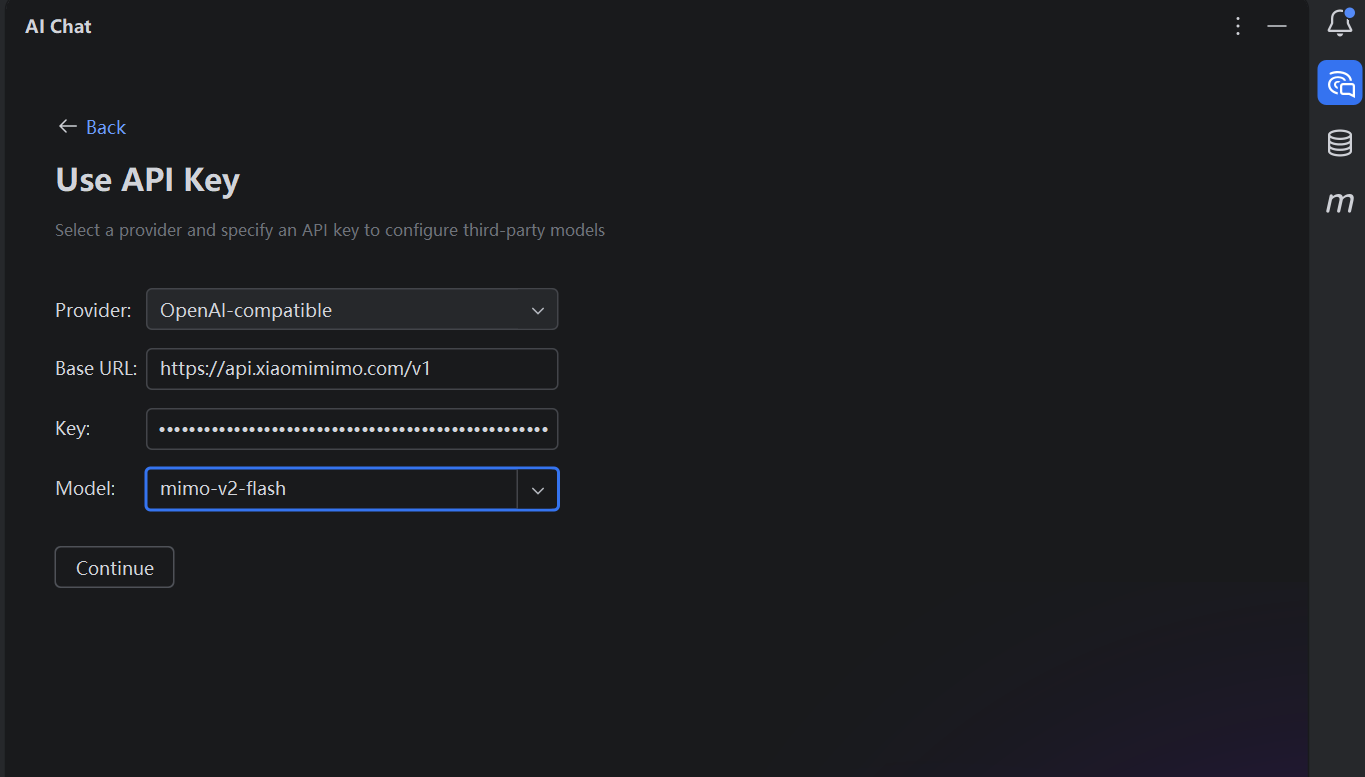This screenshot has width=1365, height=777.
Task: Open the Provider dropdown OpenAI-compatible
Action: (352, 310)
